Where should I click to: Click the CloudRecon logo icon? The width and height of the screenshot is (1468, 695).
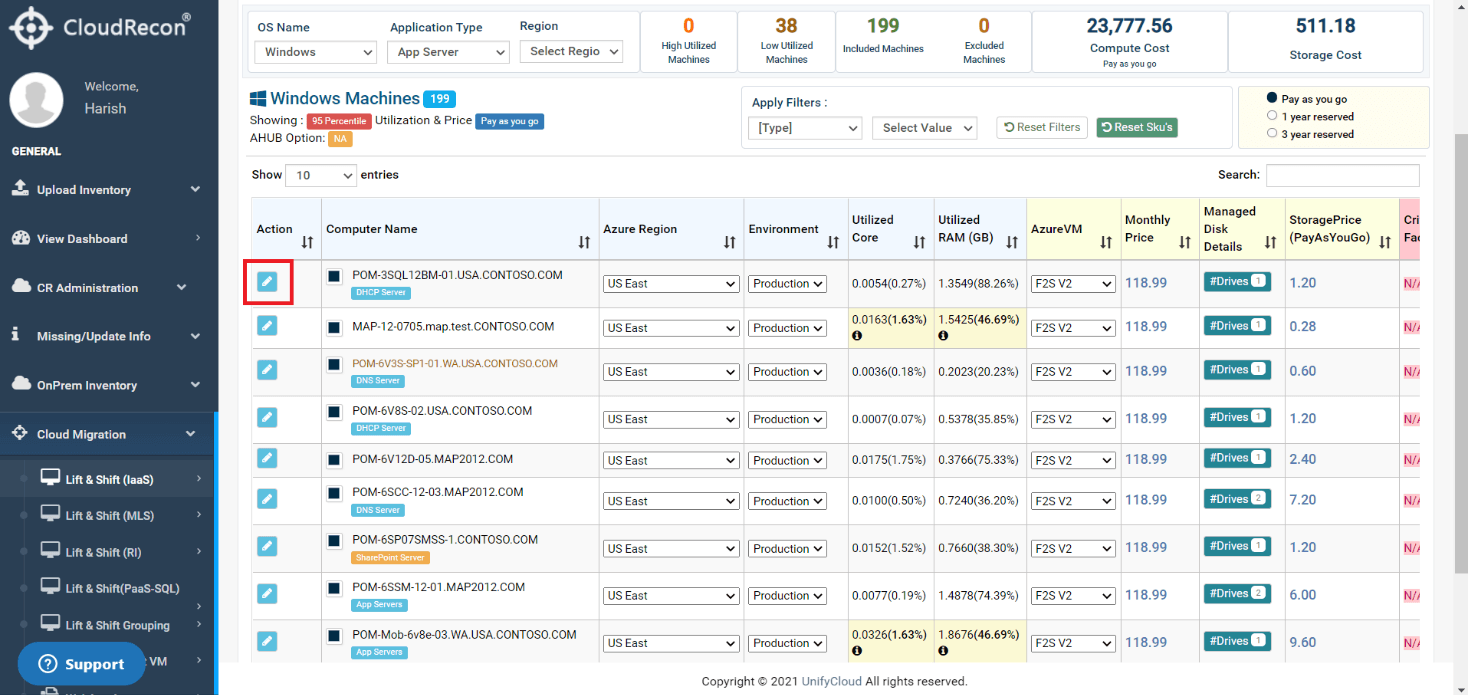tap(32, 27)
